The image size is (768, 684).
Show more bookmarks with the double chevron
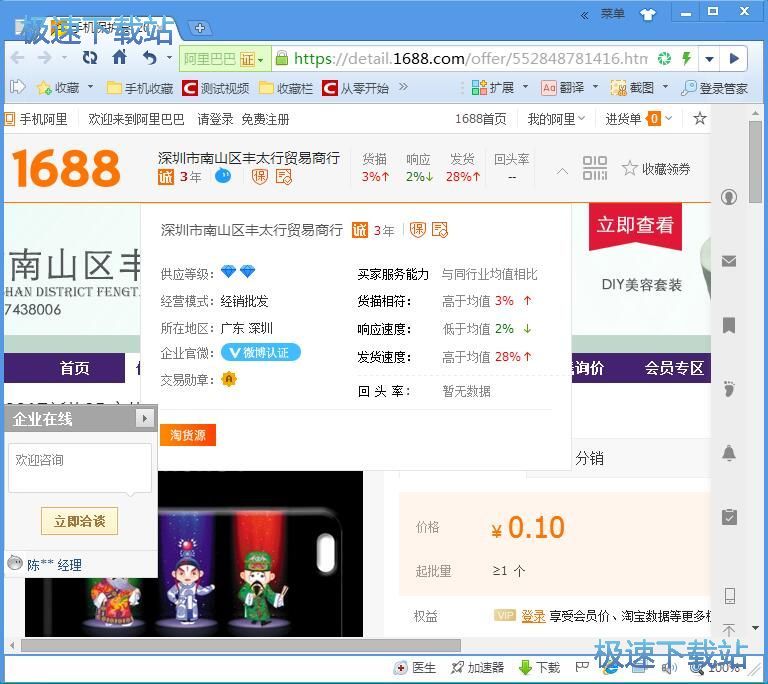point(403,87)
